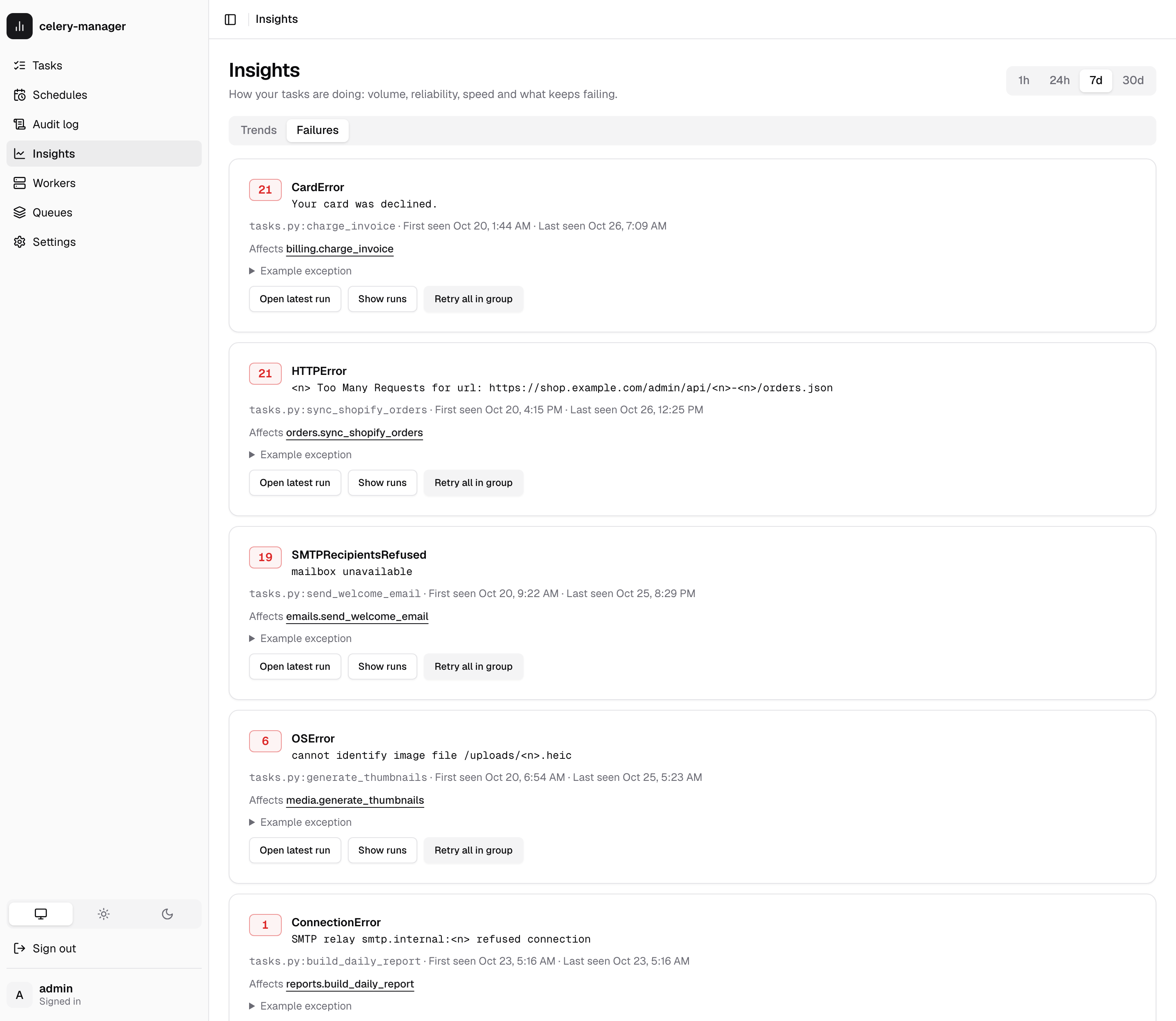Go to Workers in sidebar

tap(104, 183)
